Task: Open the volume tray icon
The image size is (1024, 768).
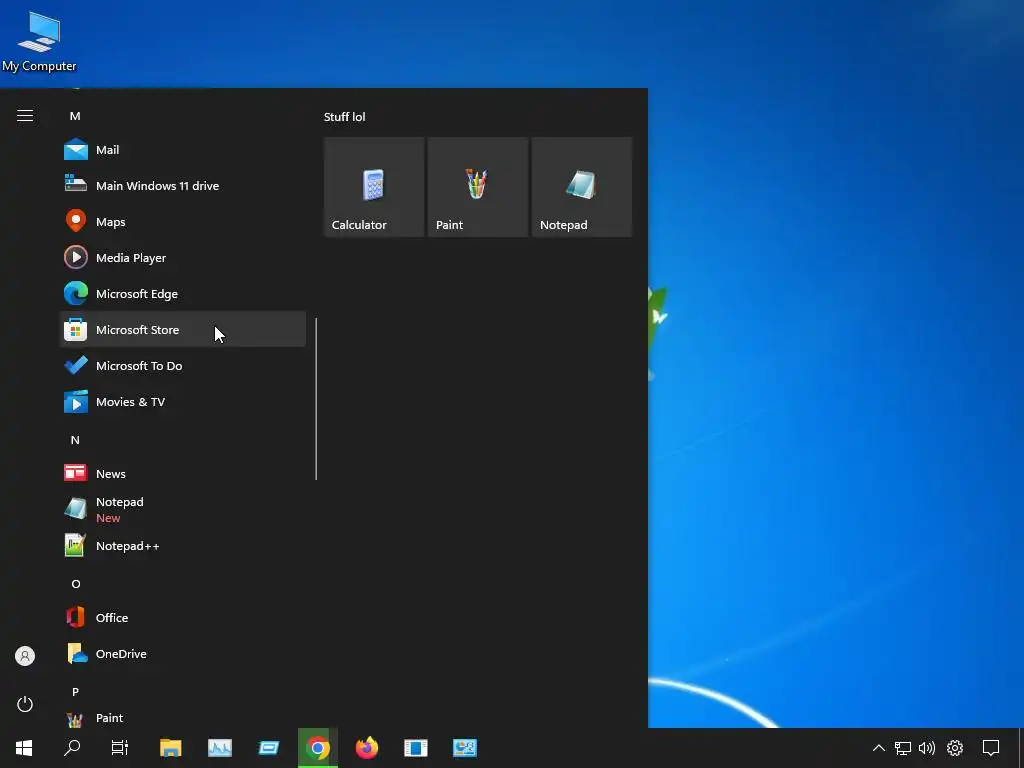Action: click(x=927, y=748)
